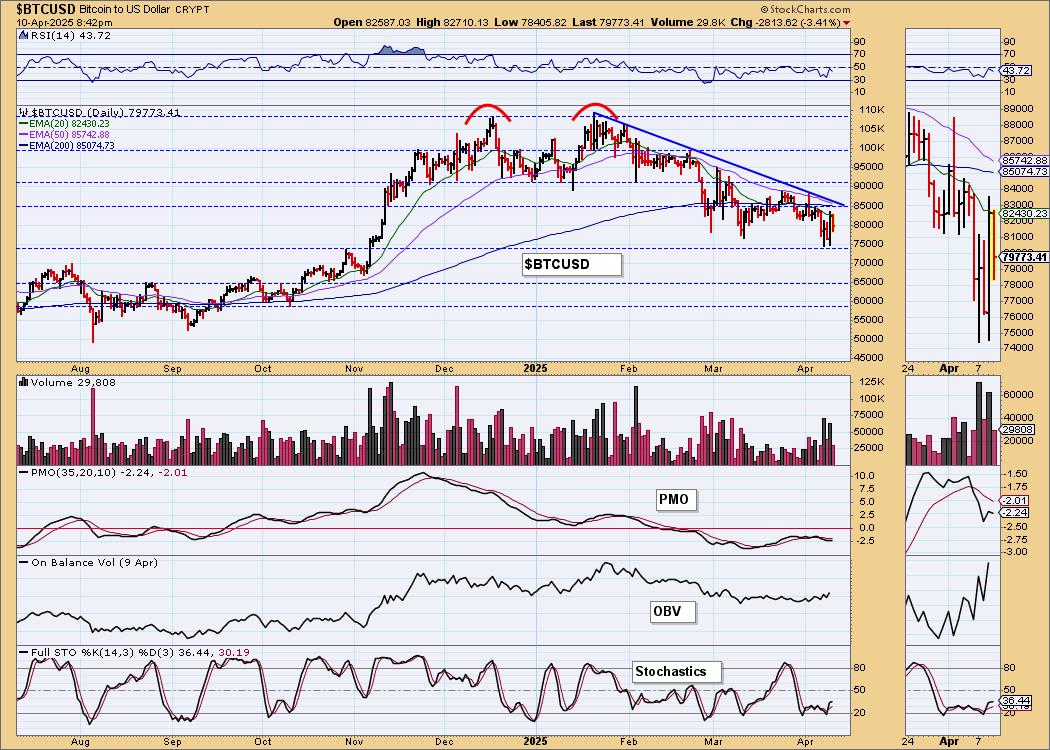Screen dimensions: 1050x750
Task: Click the $BTCUSD (Daily) 79773.41 legend
Action: 105,112
